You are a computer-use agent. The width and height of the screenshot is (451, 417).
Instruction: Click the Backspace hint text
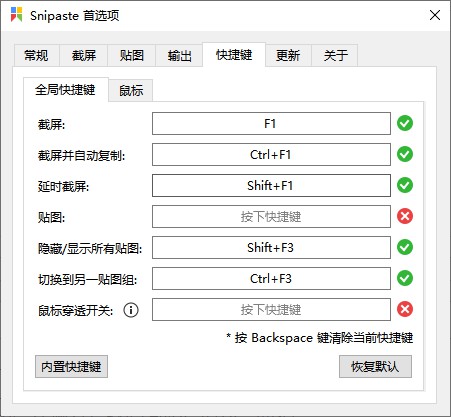320,338
